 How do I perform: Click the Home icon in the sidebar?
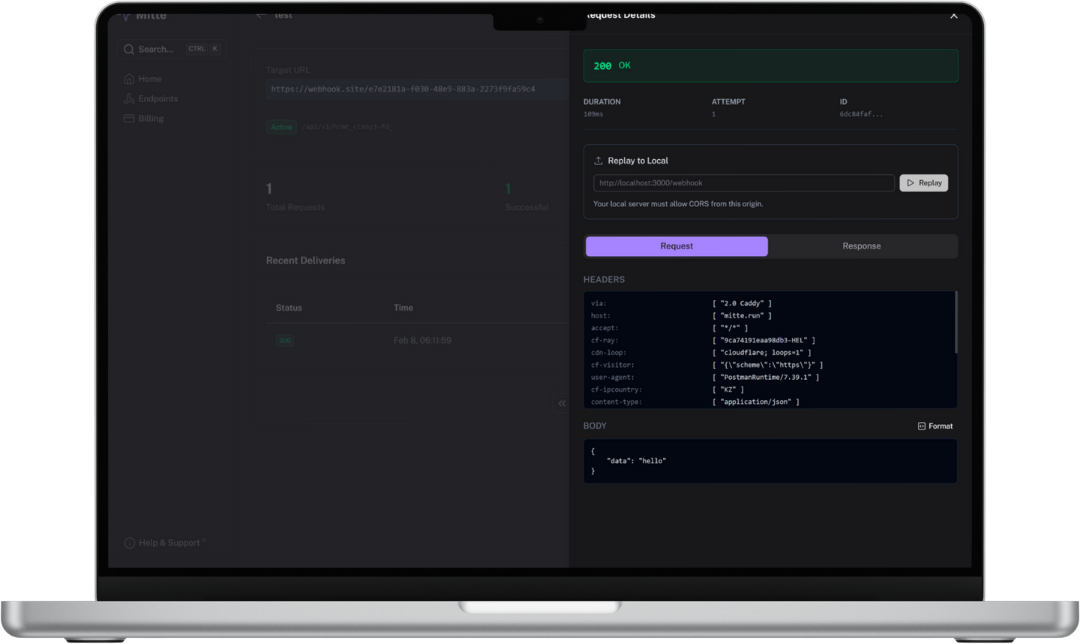(x=129, y=79)
